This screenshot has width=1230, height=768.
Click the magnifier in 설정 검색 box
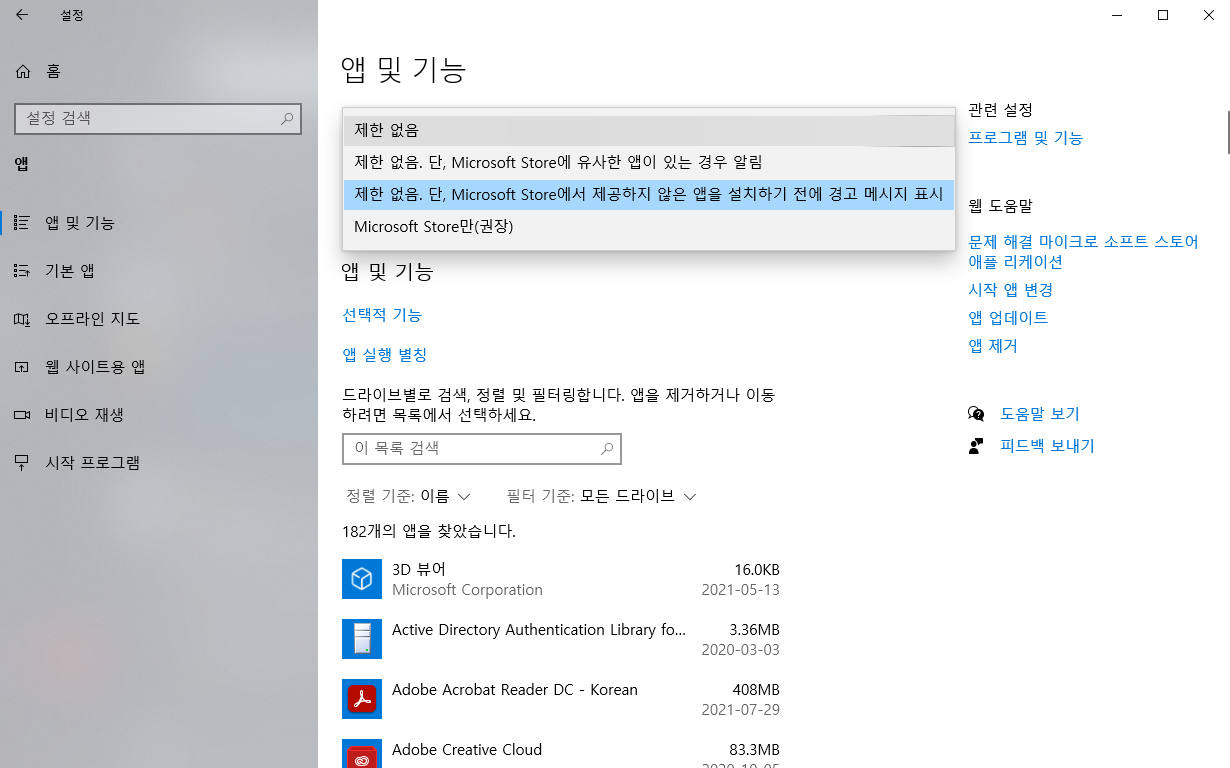click(286, 118)
